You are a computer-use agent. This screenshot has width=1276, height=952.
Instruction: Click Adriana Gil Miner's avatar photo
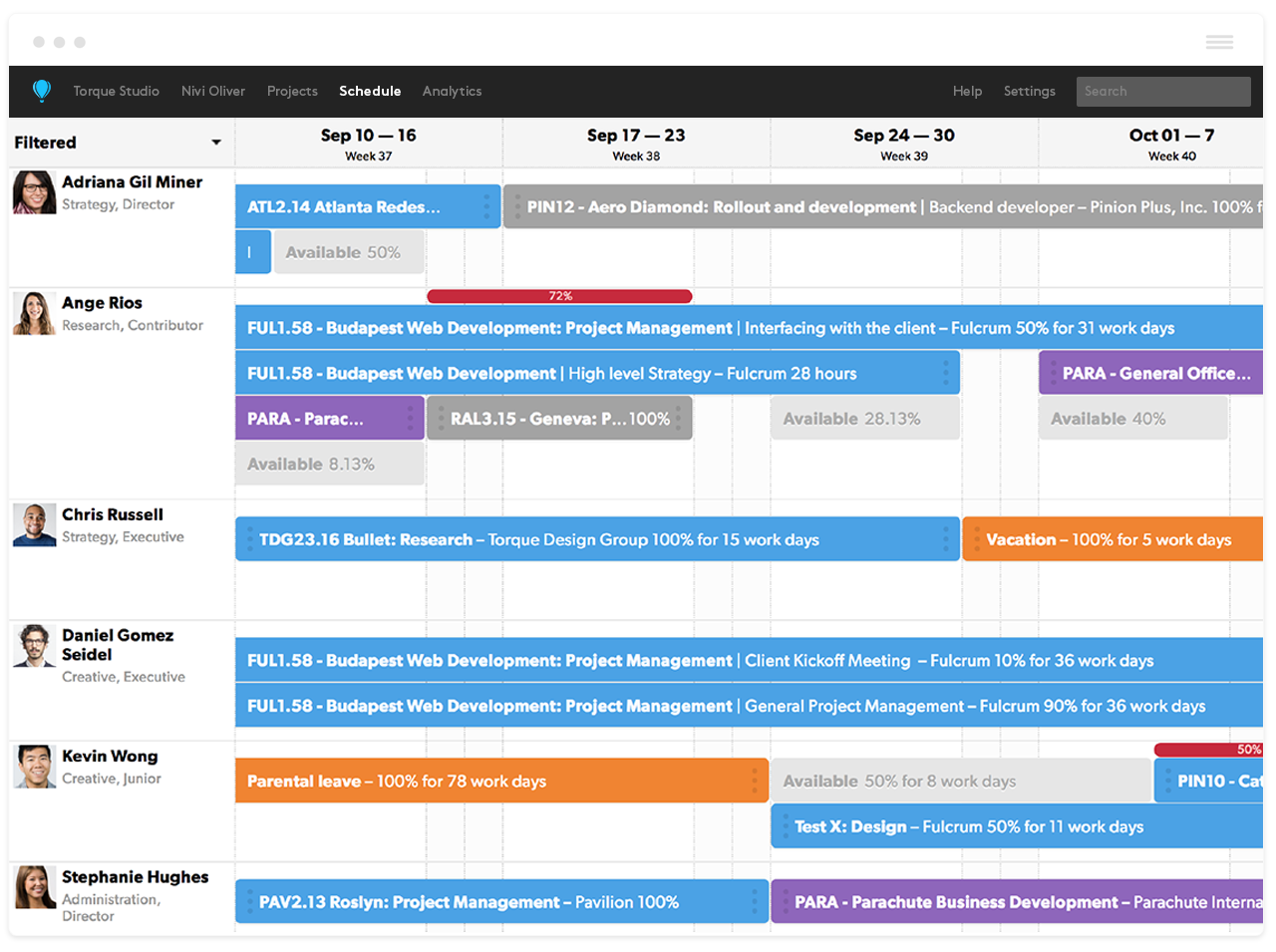click(34, 192)
